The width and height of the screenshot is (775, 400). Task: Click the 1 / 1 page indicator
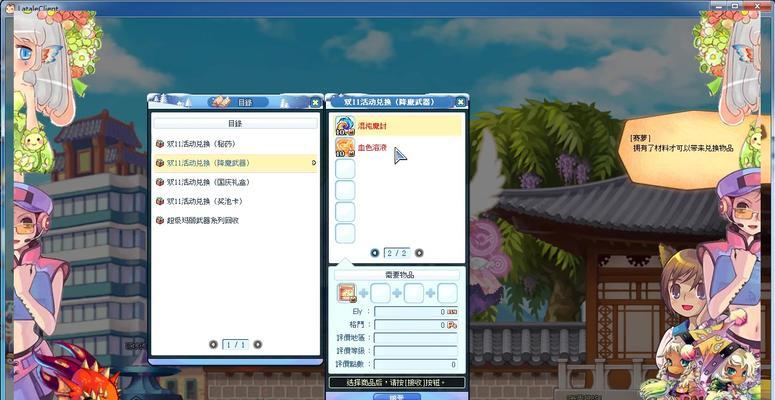point(235,344)
